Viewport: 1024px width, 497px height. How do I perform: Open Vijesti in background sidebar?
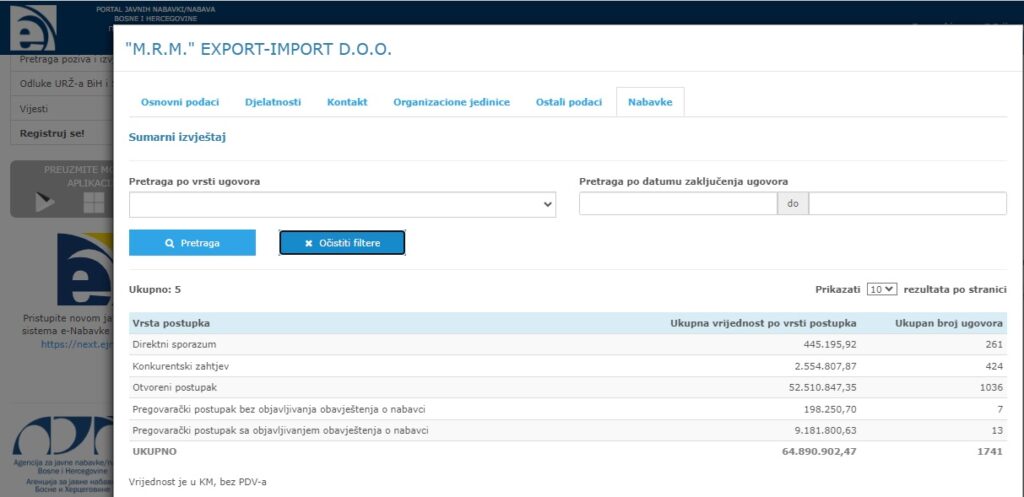[x=34, y=109]
